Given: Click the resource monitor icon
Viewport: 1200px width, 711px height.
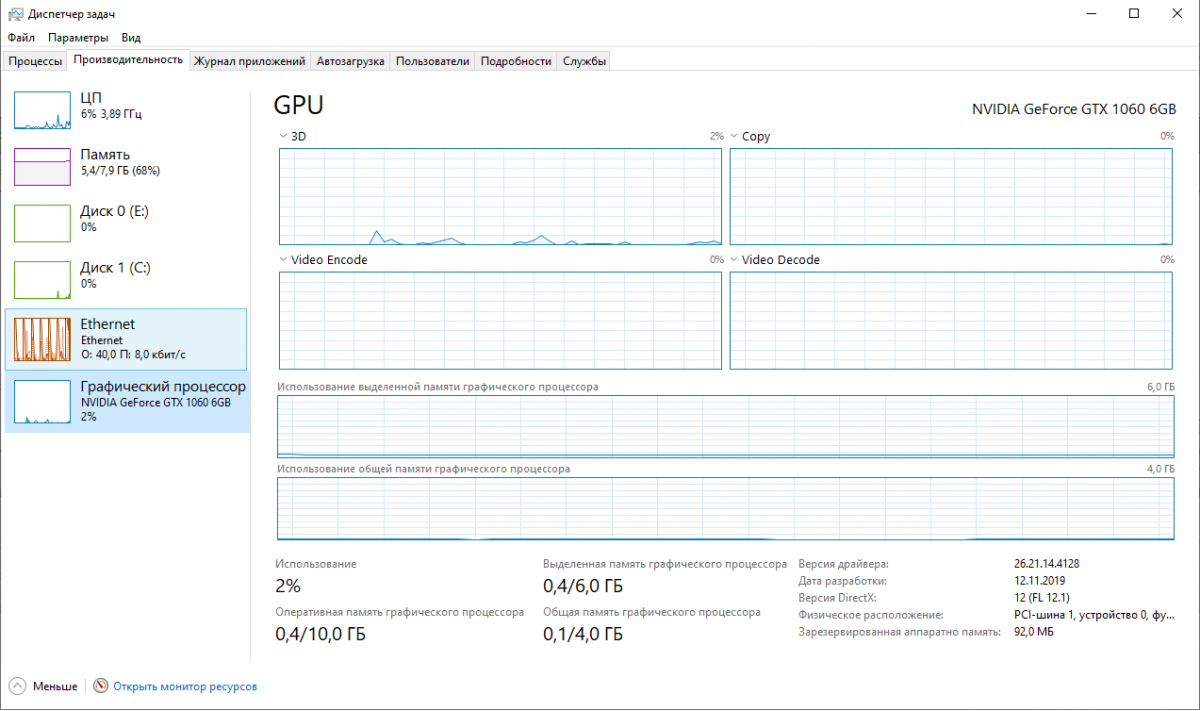Looking at the screenshot, I should [100, 686].
